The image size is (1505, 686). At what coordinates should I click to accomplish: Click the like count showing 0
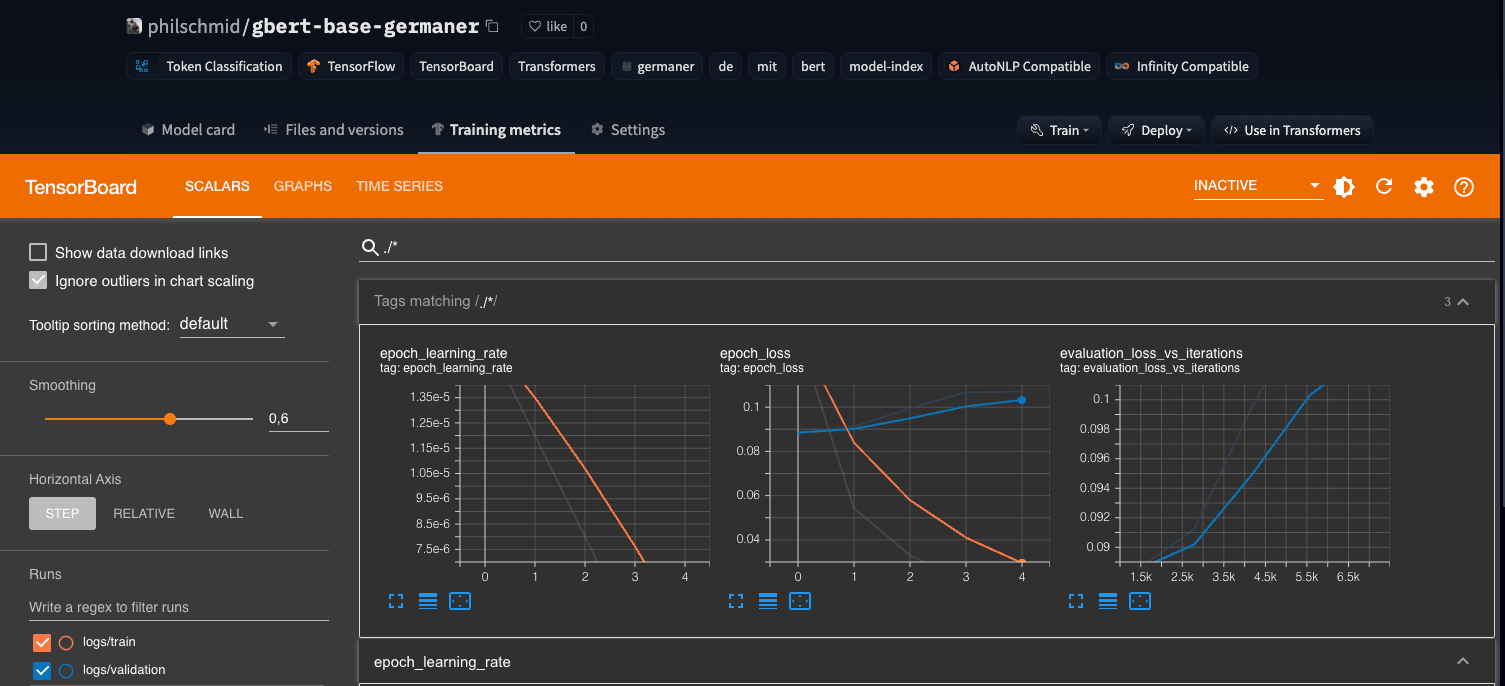click(x=584, y=26)
